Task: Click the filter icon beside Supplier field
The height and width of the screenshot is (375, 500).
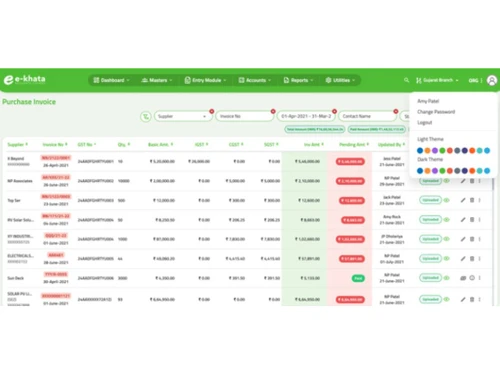Action: [x=146, y=116]
